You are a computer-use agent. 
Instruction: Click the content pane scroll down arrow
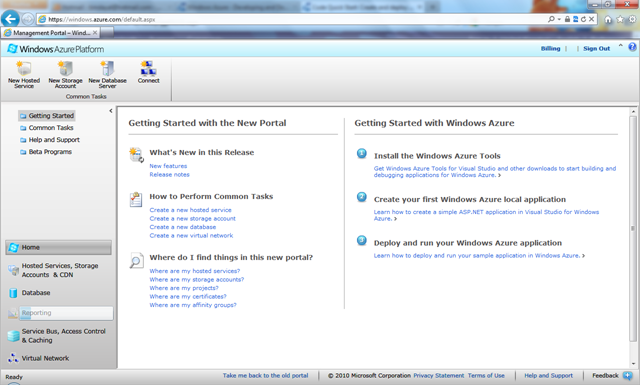633,363
